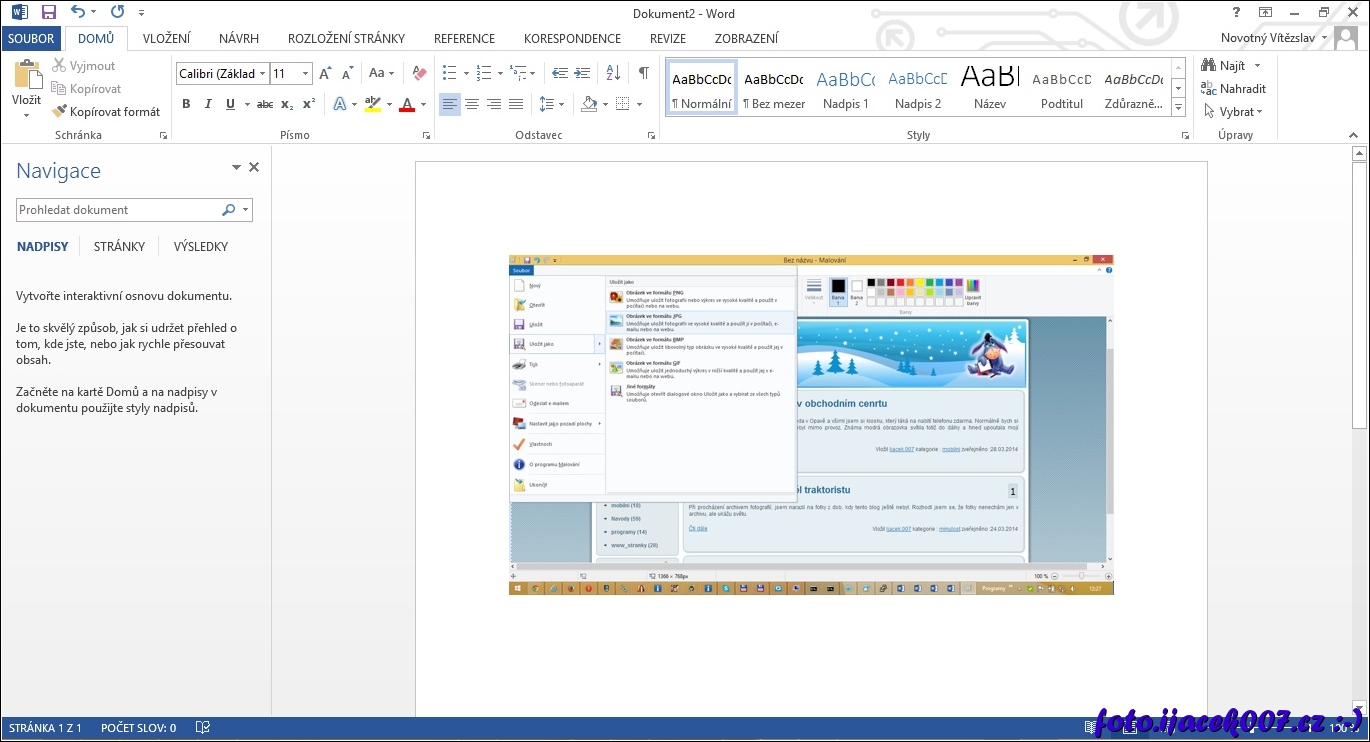Click the increase font size icon
1370x742 pixels.
(325, 73)
